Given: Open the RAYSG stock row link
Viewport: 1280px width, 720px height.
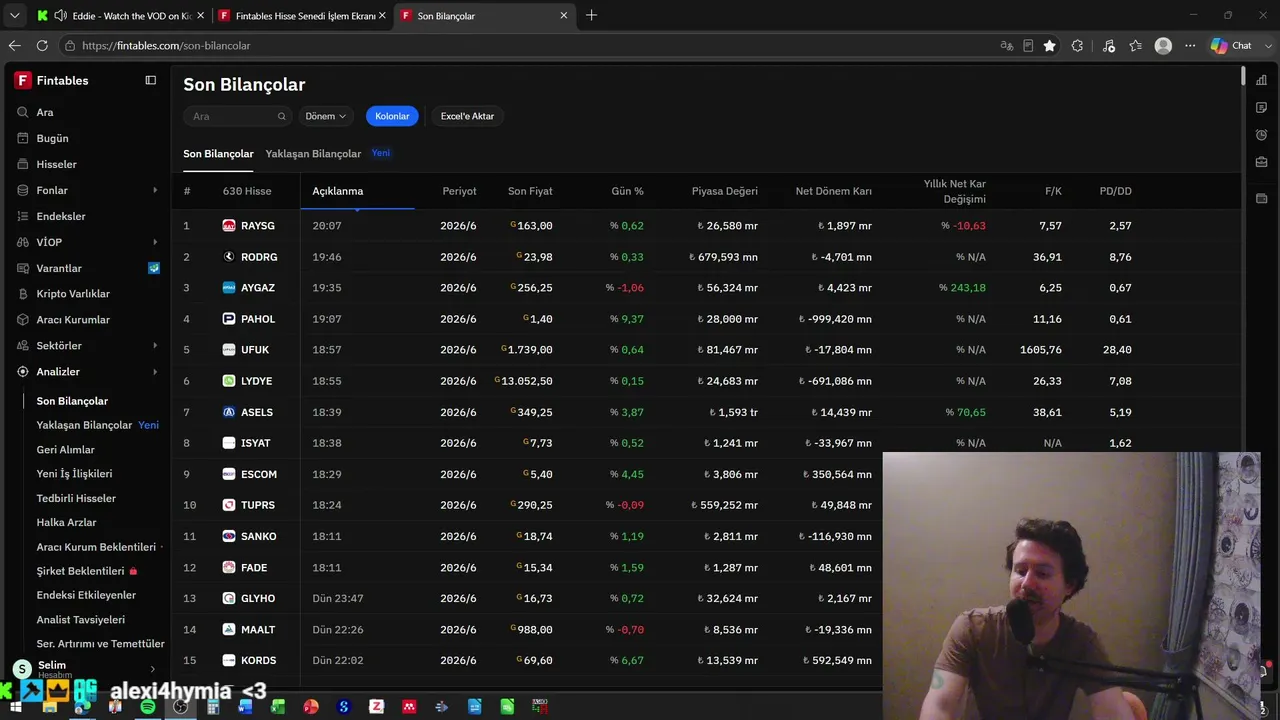Looking at the screenshot, I should tap(258, 226).
